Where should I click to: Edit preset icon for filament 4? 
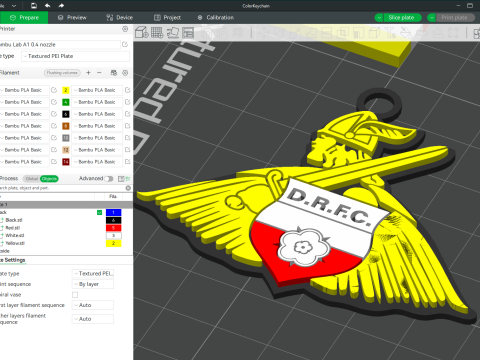127,102
